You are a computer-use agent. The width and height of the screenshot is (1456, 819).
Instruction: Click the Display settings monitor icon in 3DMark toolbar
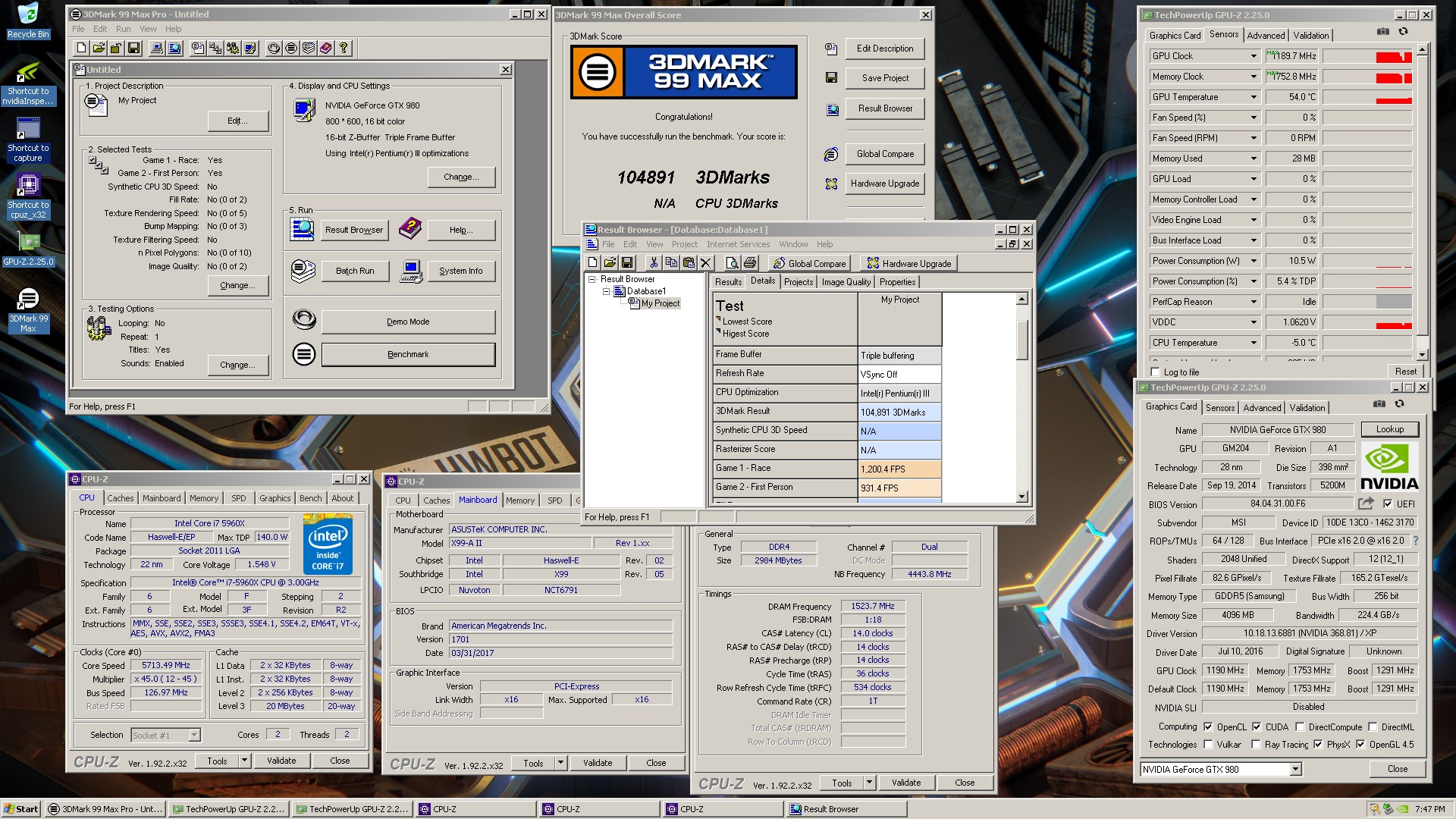[x=250, y=48]
